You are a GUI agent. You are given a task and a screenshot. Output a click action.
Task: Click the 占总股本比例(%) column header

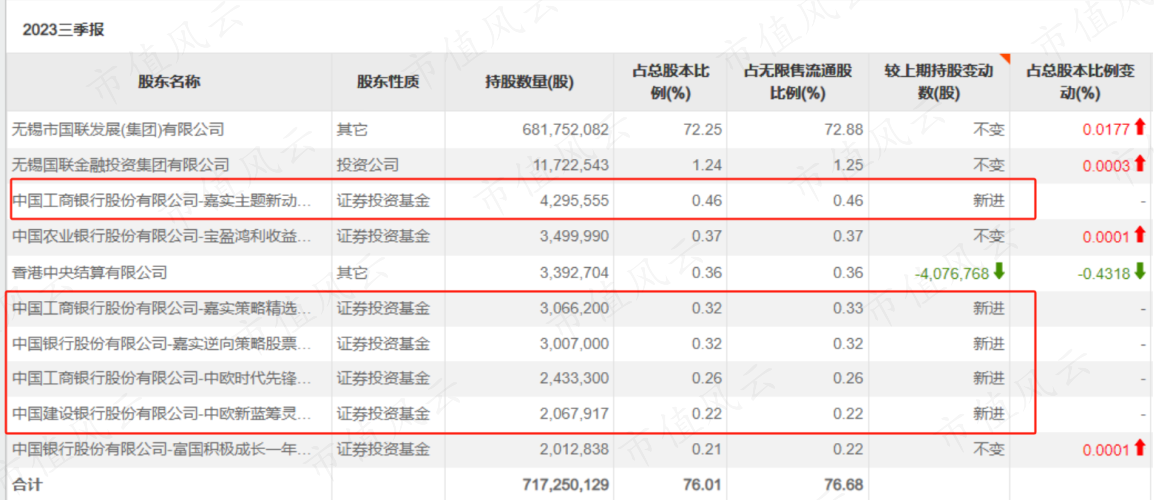[x=670, y=82]
